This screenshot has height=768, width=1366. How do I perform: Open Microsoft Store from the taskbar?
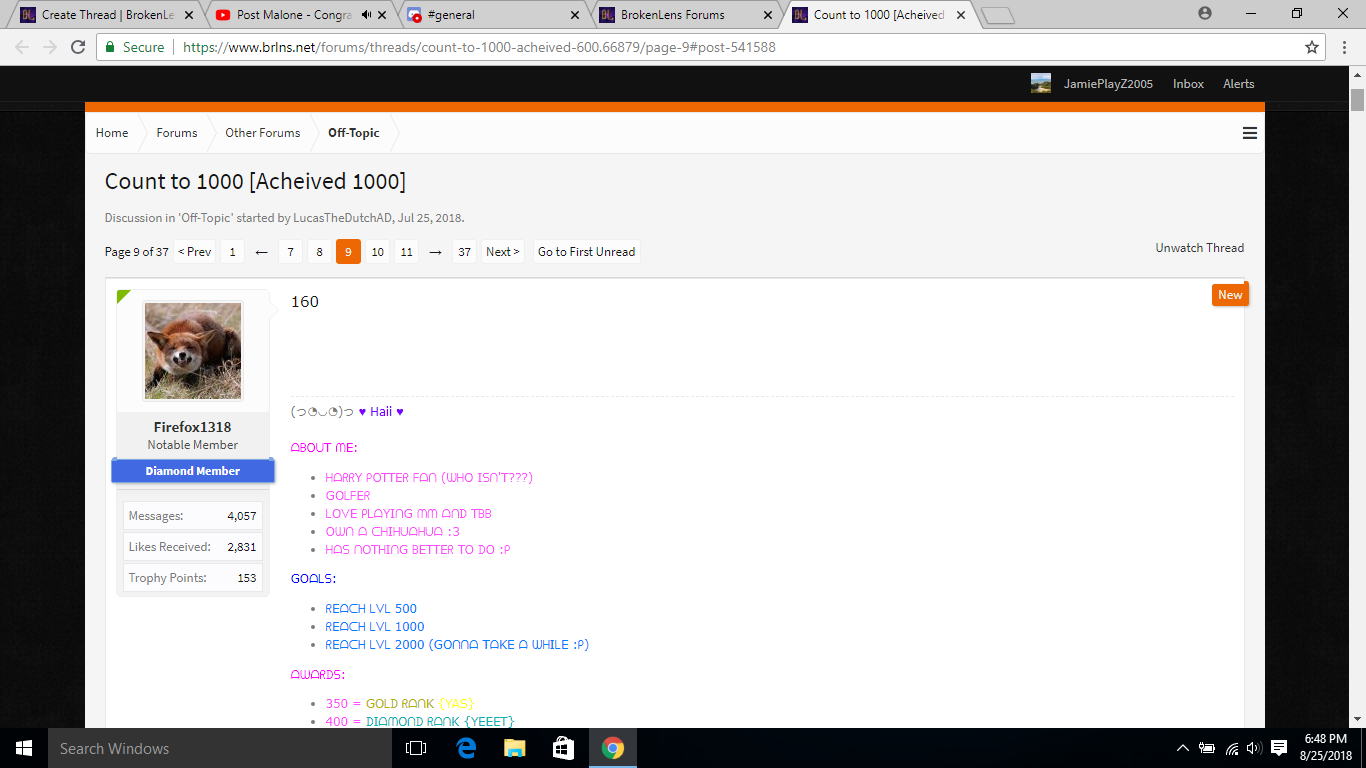563,748
